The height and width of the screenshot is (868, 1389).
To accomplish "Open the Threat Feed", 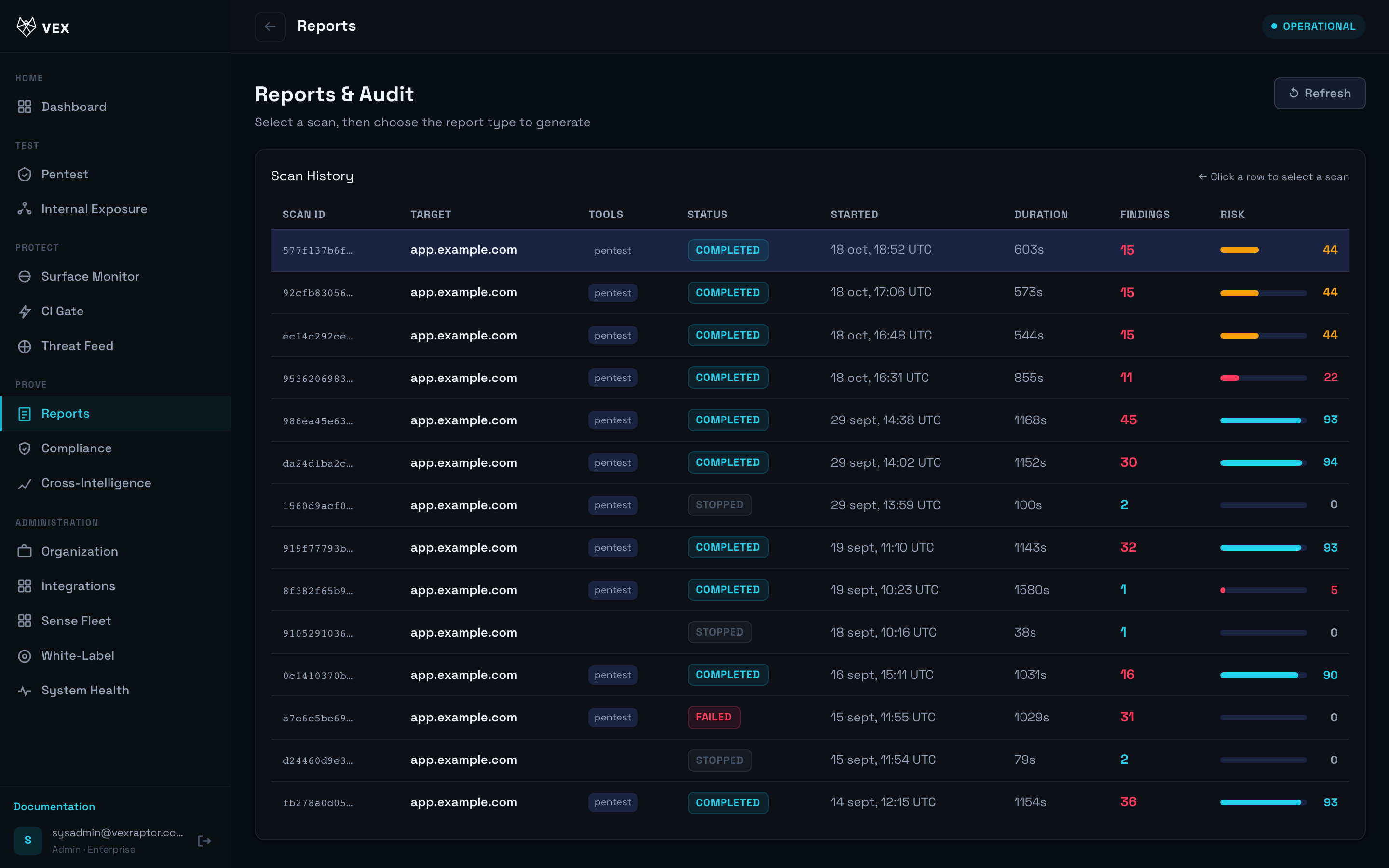I will pyautogui.click(x=115, y=346).
